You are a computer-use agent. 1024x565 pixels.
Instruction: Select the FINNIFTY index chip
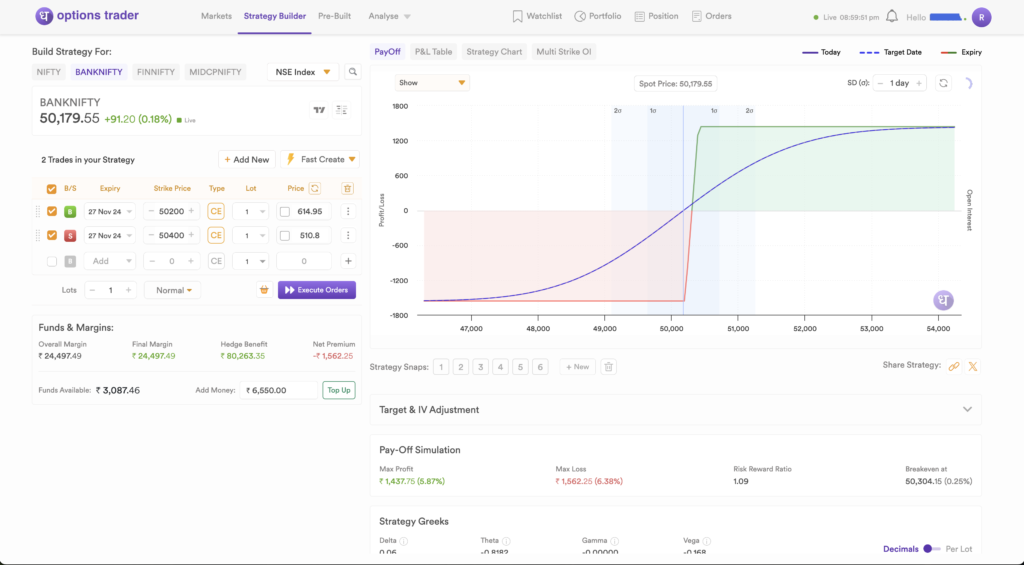click(155, 72)
